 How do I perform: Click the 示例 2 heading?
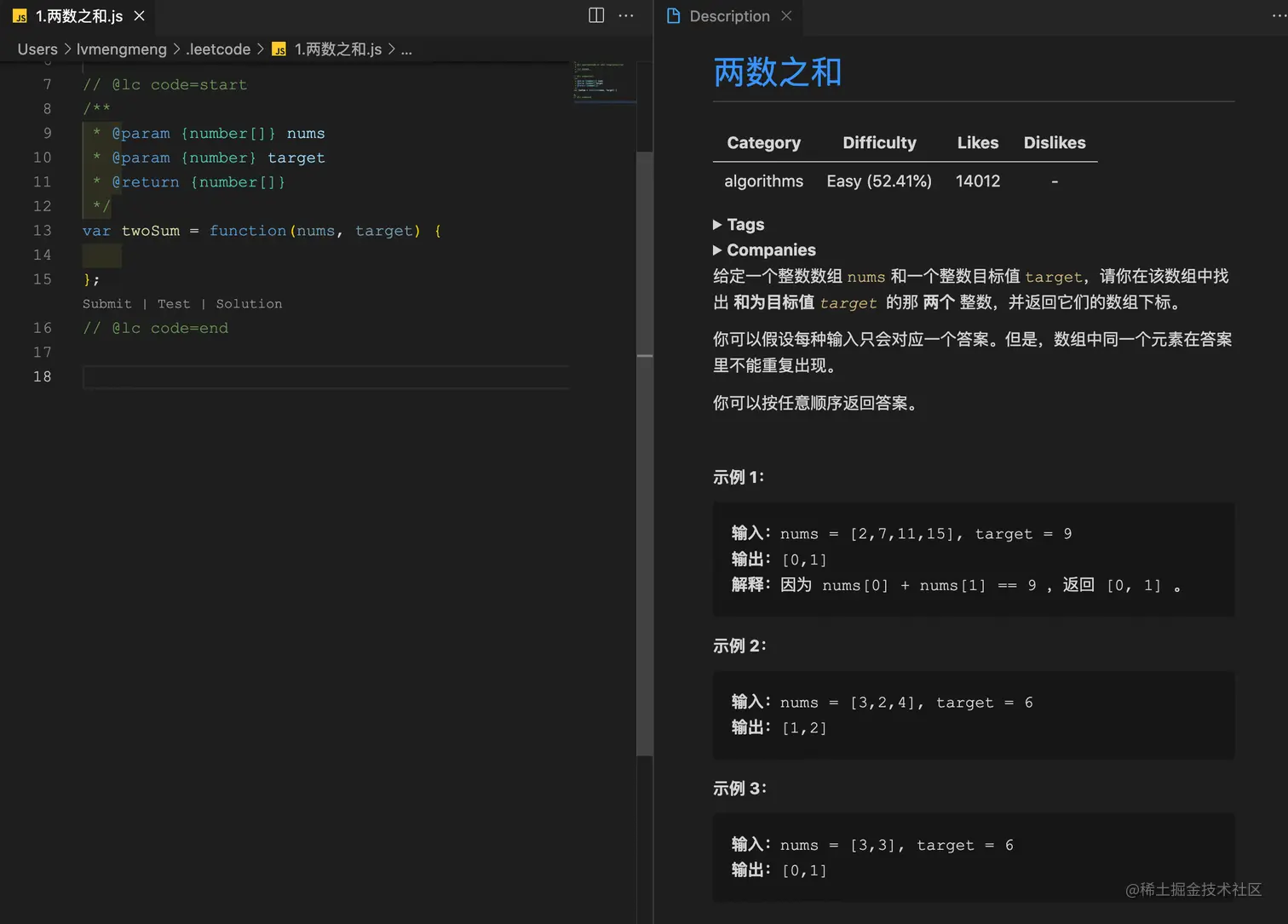(739, 646)
